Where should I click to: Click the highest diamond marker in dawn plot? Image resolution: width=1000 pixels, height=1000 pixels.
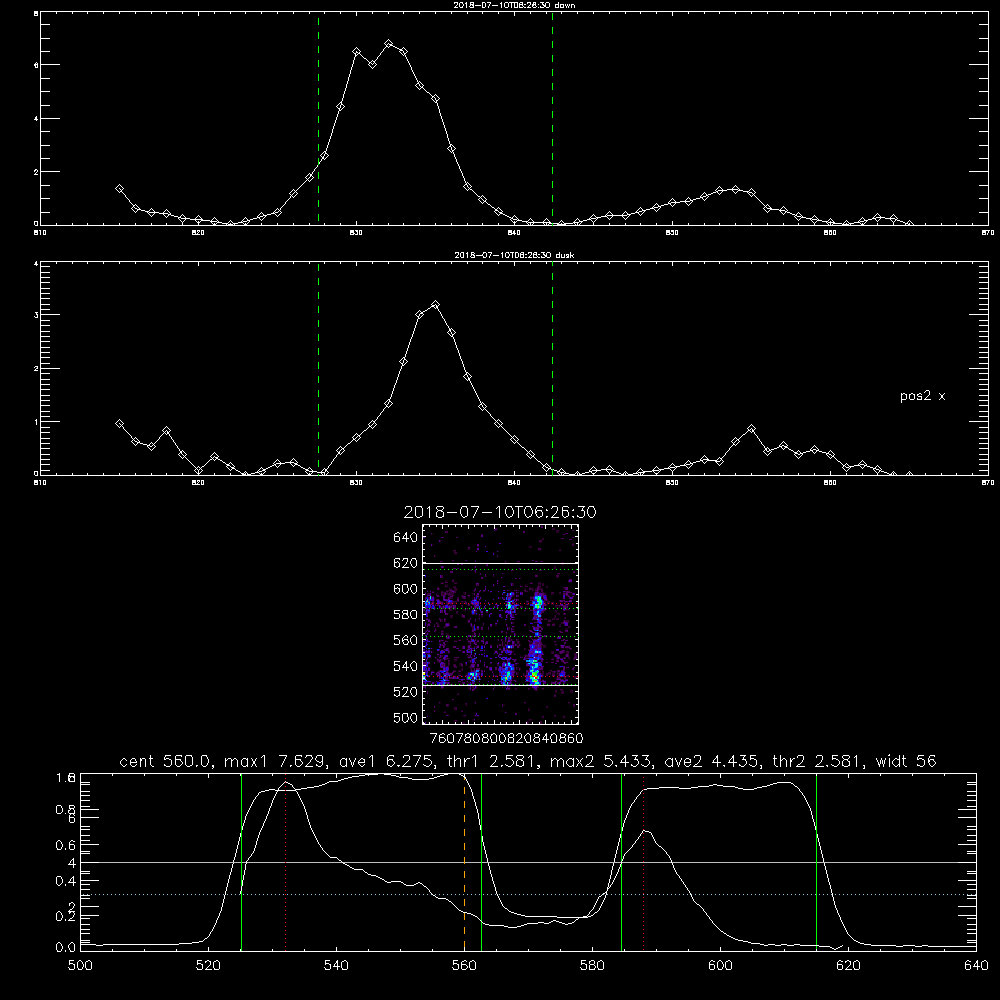(388, 44)
